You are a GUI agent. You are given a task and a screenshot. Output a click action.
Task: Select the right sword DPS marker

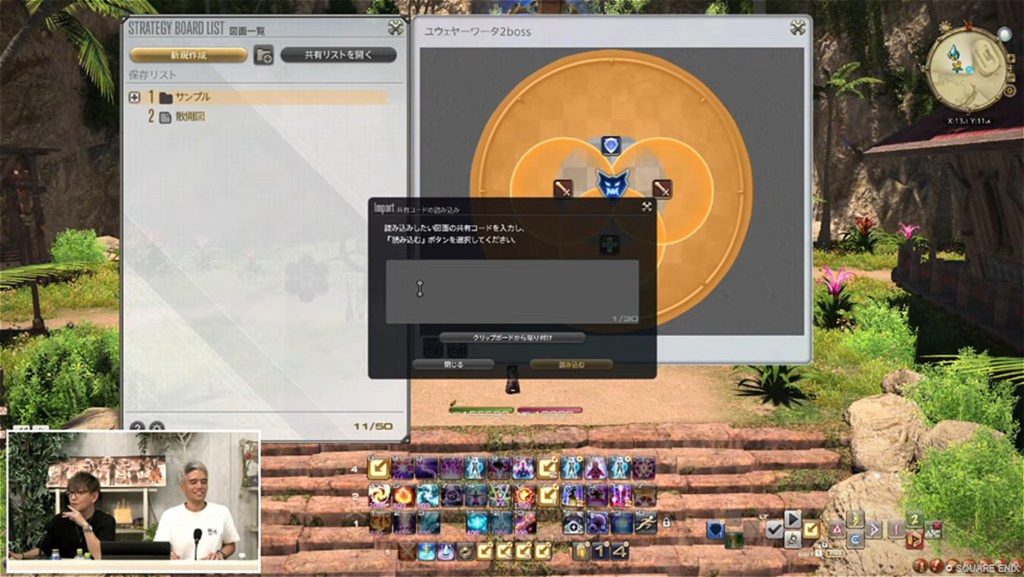pyautogui.click(x=662, y=188)
